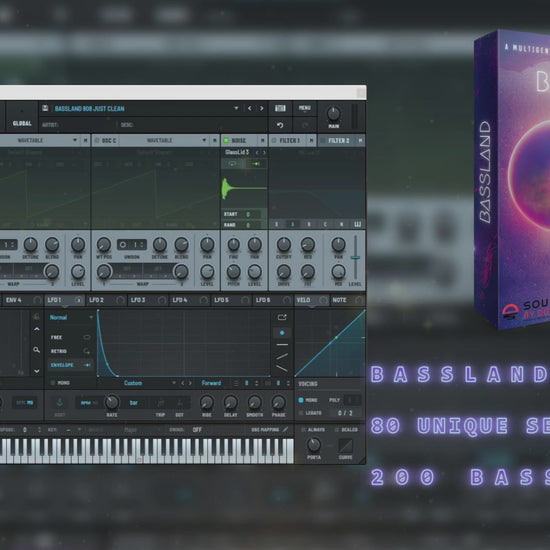Enable porta ALWAYS checkbox
The image size is (550, 550).
pos(303,430)
